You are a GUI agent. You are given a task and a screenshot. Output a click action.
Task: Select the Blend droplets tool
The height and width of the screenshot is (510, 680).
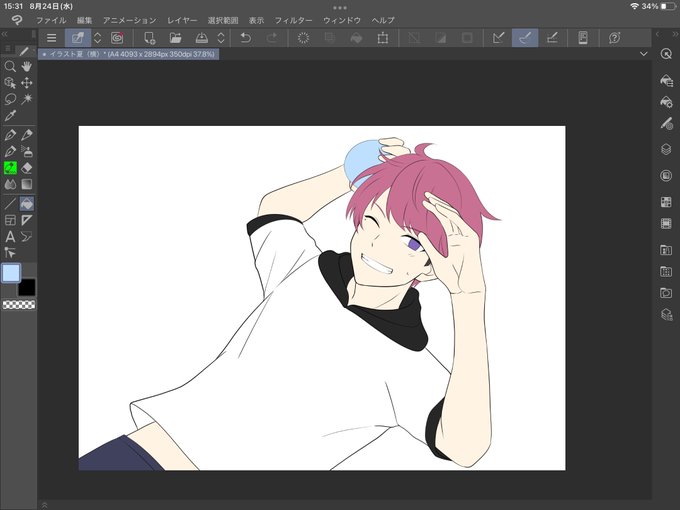tap(10, 184)
